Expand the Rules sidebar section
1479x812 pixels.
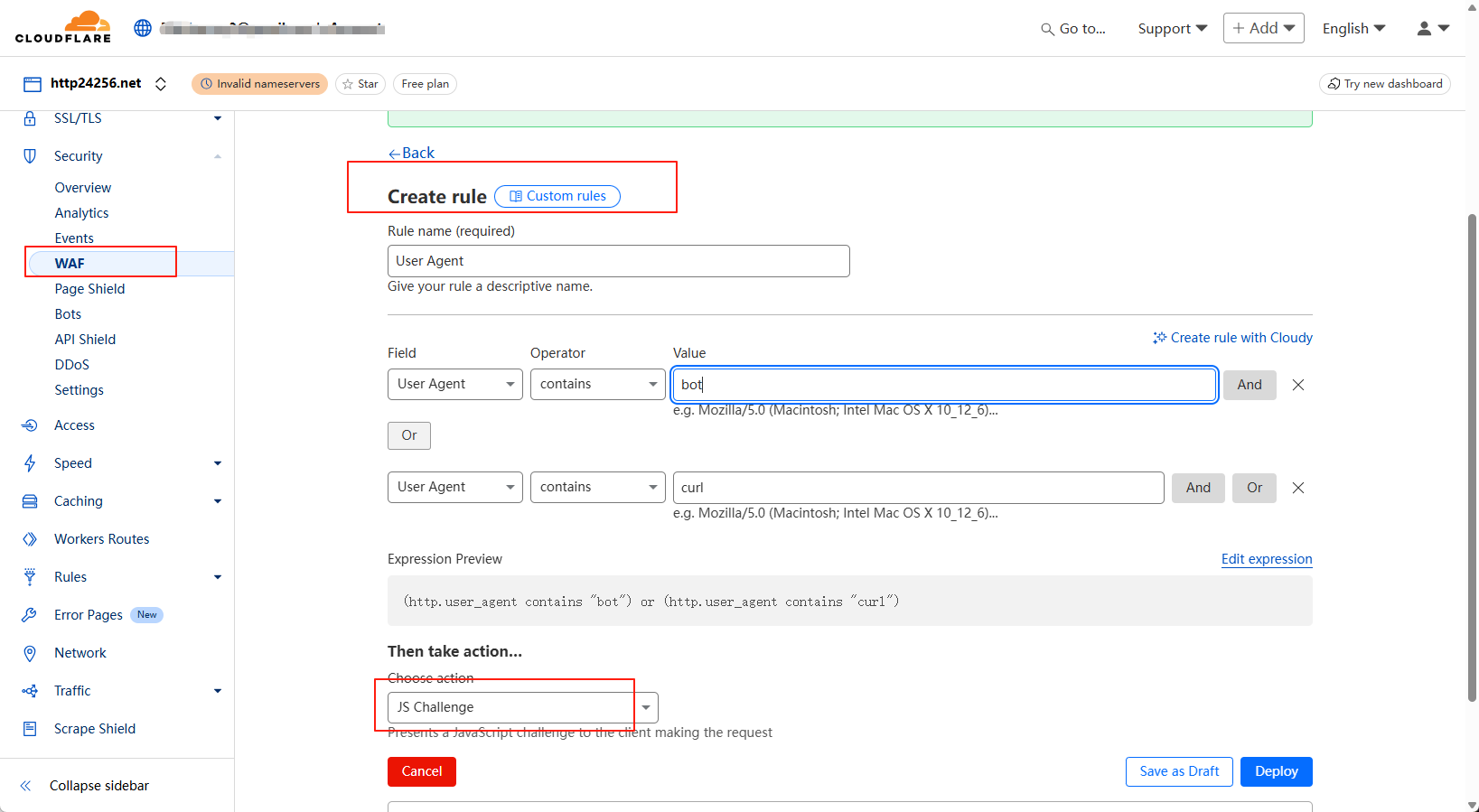coord(218,577)
